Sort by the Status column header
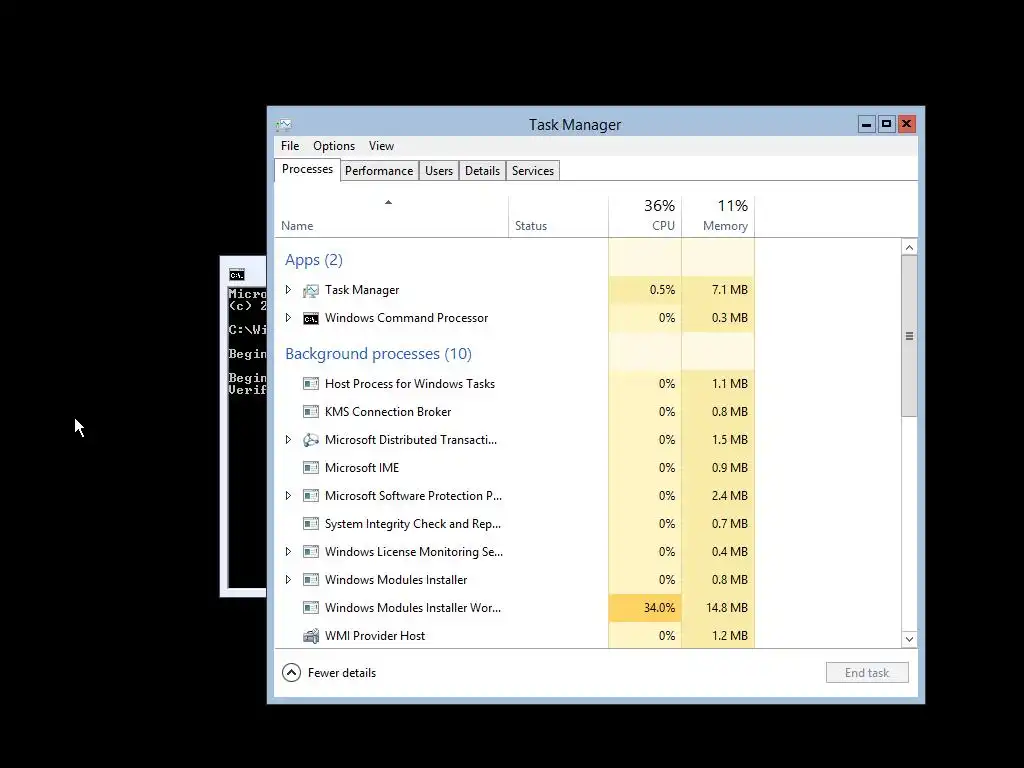 click(x=558, y=216)
